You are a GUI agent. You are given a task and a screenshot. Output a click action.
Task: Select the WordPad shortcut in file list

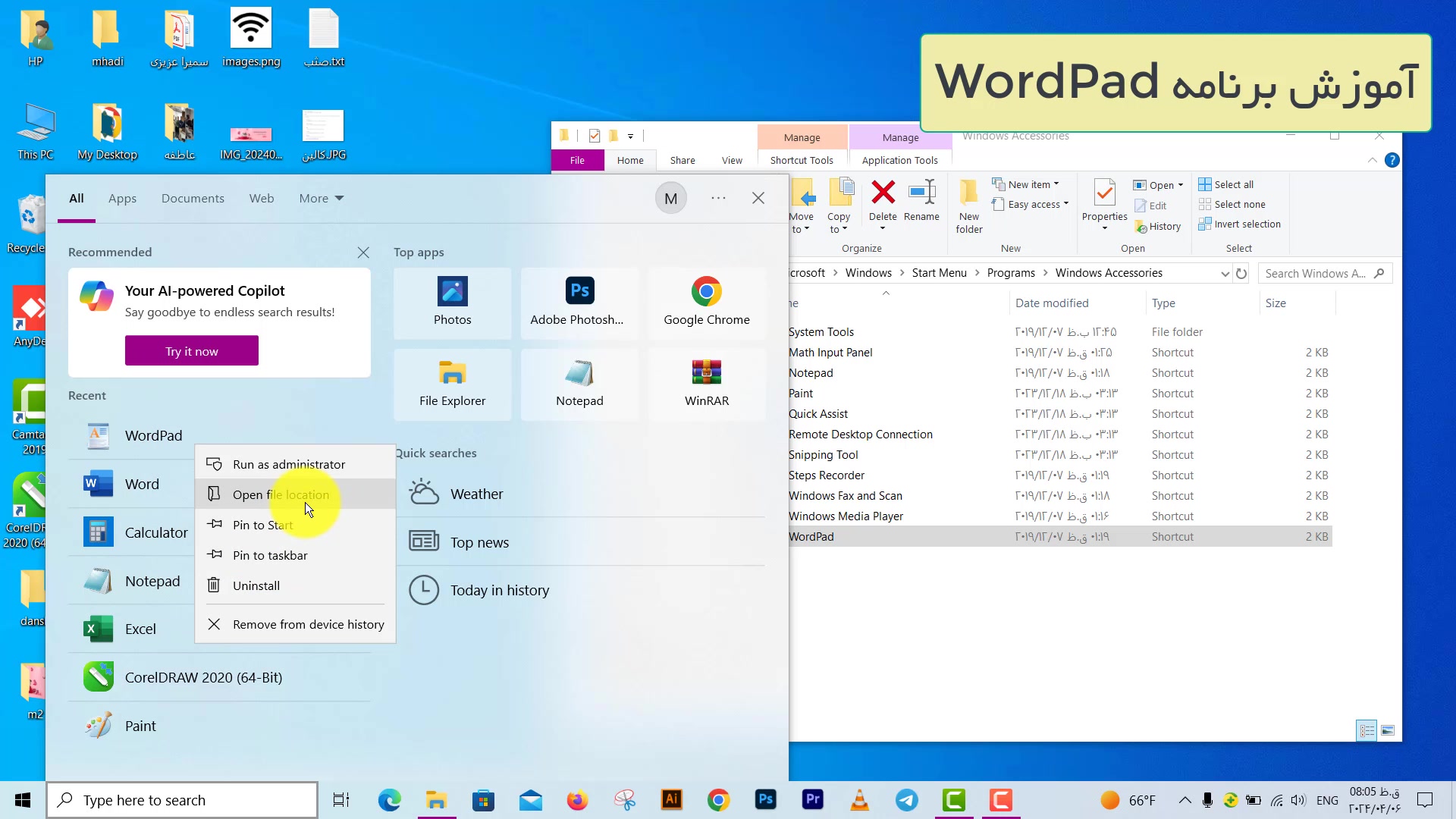pos(811,537)
